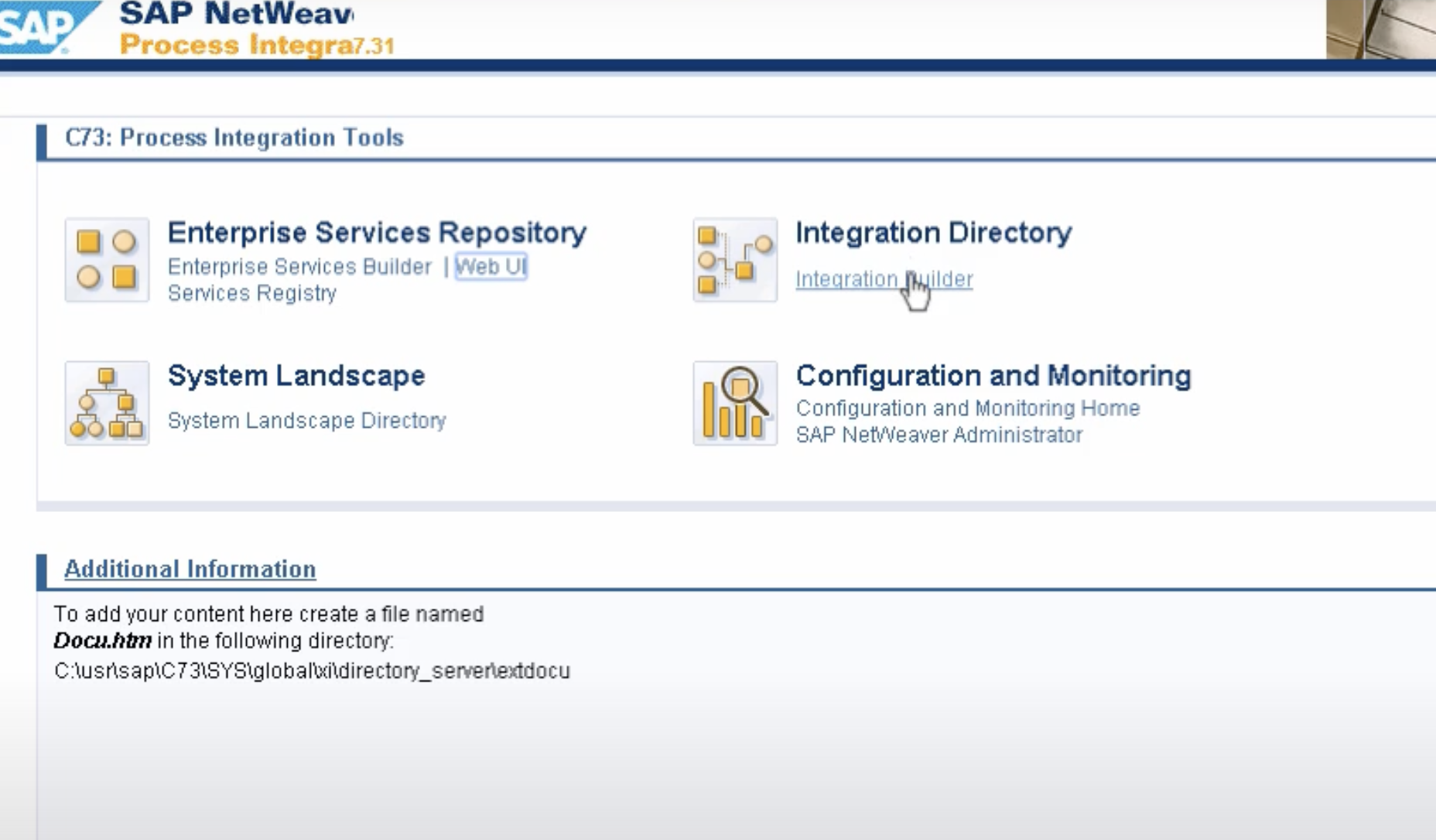Click the Process Integration 7.31 subtitle
The height and width of the screenshot is (840, 1436).
257,45
